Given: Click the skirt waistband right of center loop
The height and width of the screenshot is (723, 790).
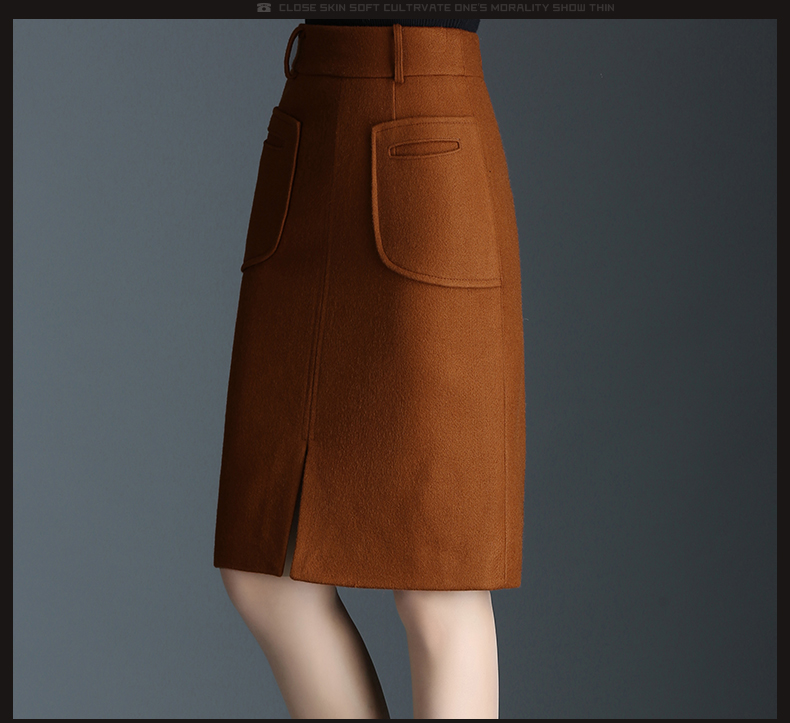Looking at the screenshot, I should (450, 55).
